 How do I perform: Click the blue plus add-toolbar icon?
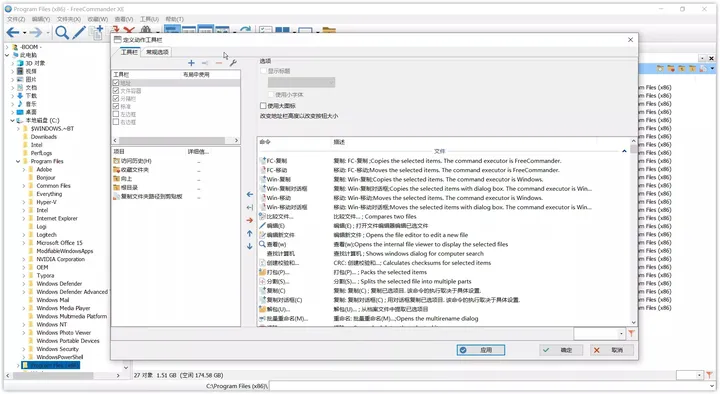(191, 63)
